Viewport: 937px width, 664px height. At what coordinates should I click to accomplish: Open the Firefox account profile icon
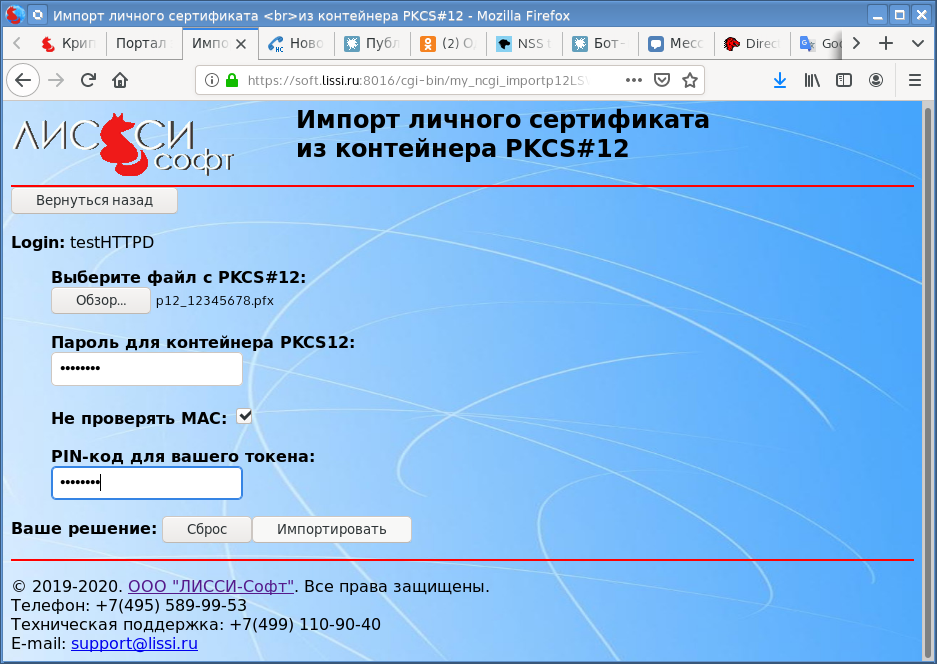pyautogui.click(x=876, y=80)
